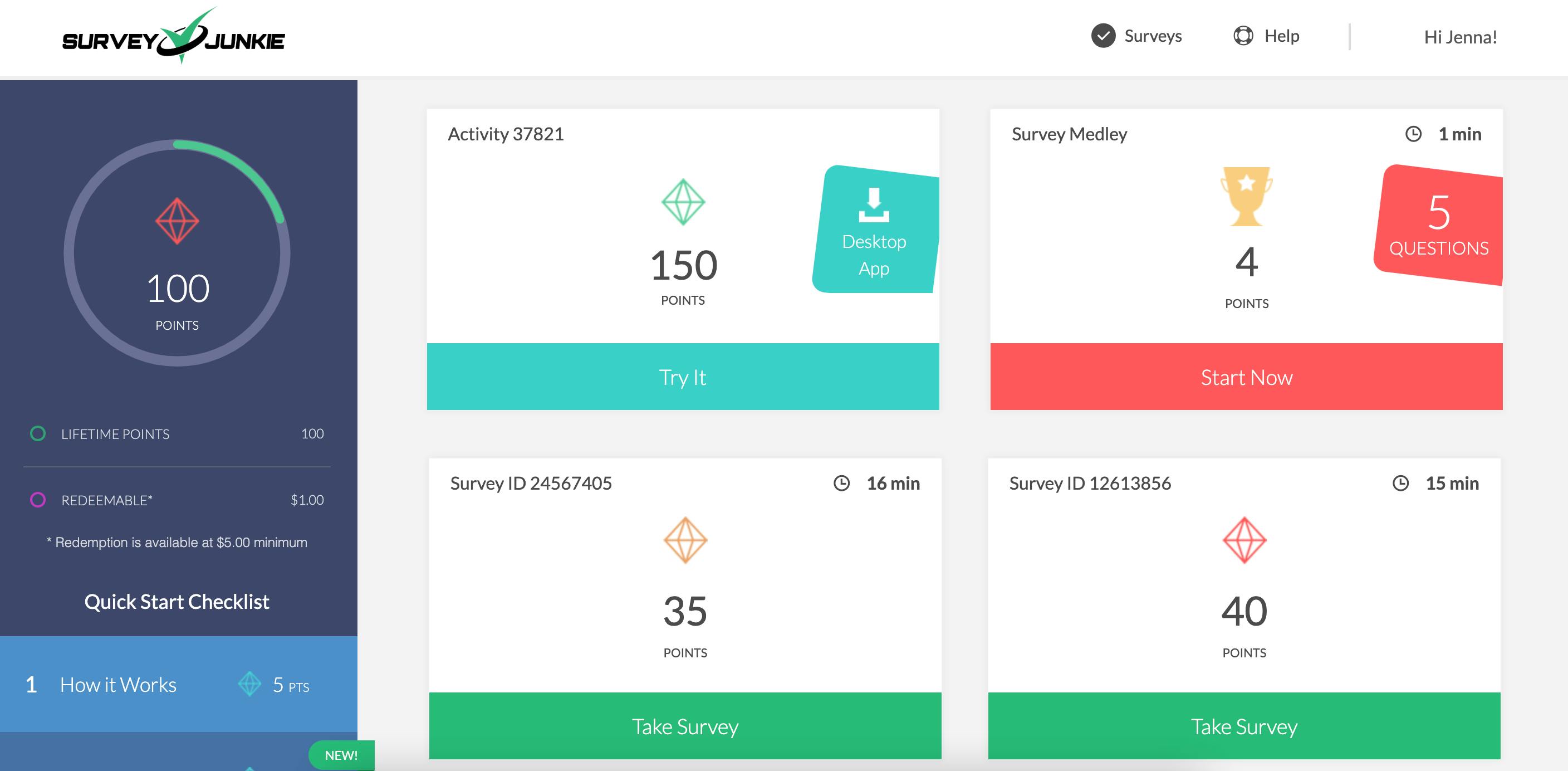1568x771 pixels.
Task: Take the 40-point survey ID 12613856
Action: tap(1245, 726)
